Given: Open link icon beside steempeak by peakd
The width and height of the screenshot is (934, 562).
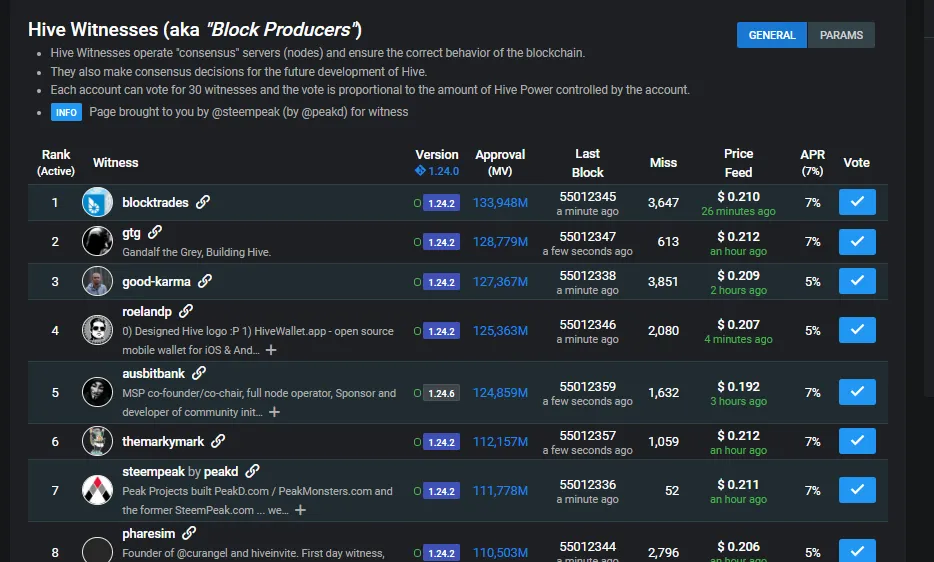Looking at the screenshot, I should (253, 471).
